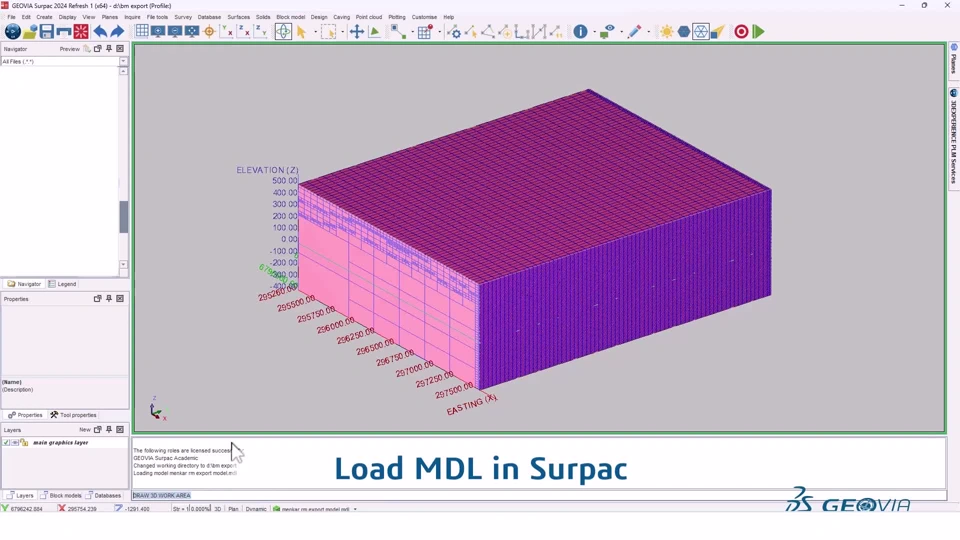Click the DRAW 3D WORK AREA command field
This screenshot has width=960, height=540.
pyautogui.click(x=539, y=495)
